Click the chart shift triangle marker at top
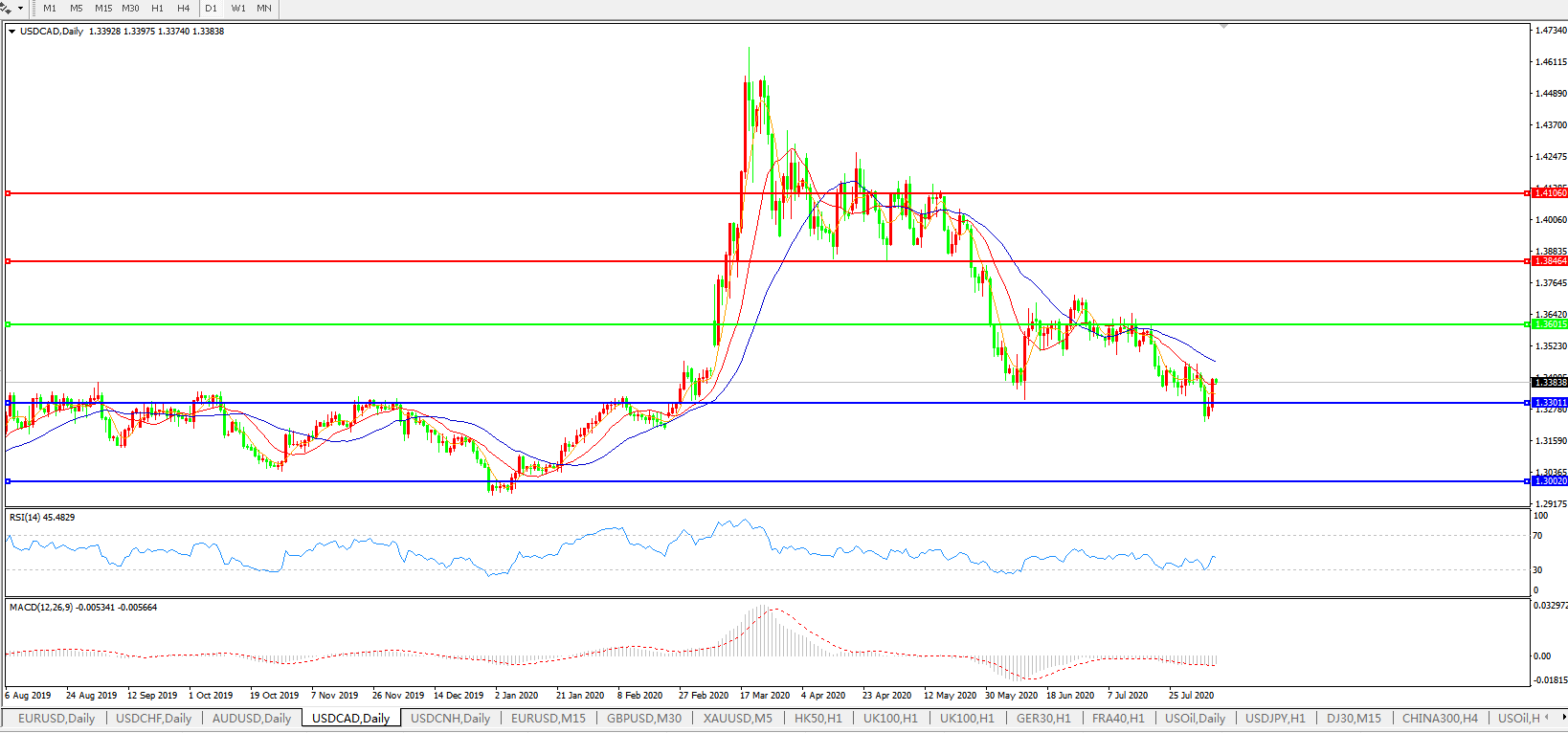 click(x=1223, y=27)
